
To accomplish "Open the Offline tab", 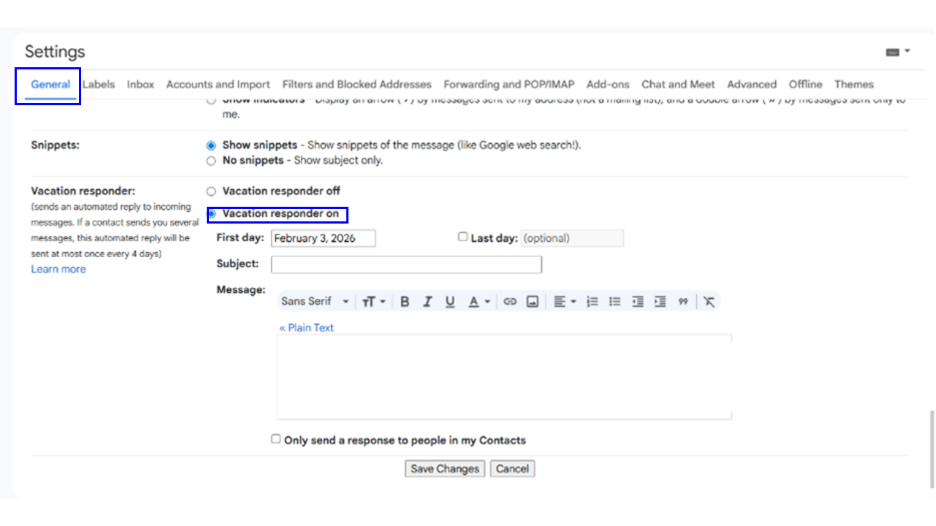I will [805, 84].
